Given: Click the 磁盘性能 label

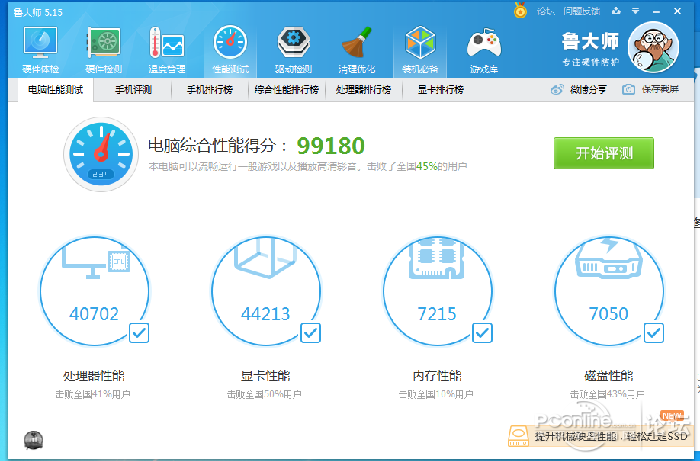Looking at the screenshot, I should (x=608, y=376).
